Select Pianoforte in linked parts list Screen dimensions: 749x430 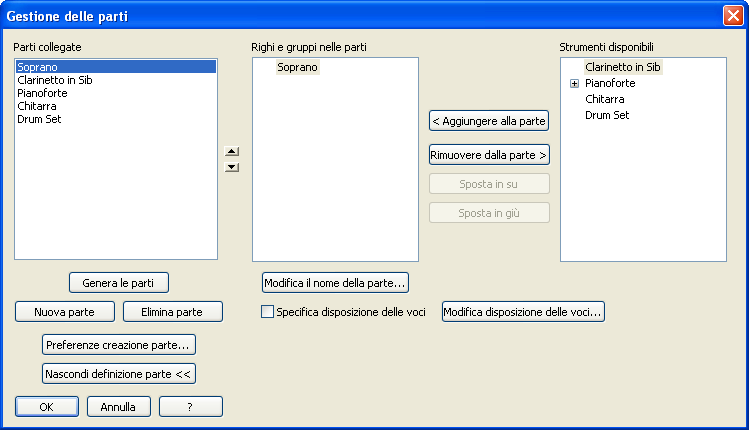tap(42, 93)
